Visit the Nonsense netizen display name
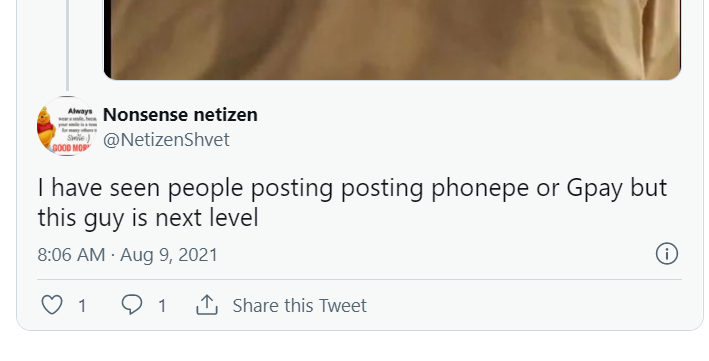709x361 pixels. coord(180,115)
